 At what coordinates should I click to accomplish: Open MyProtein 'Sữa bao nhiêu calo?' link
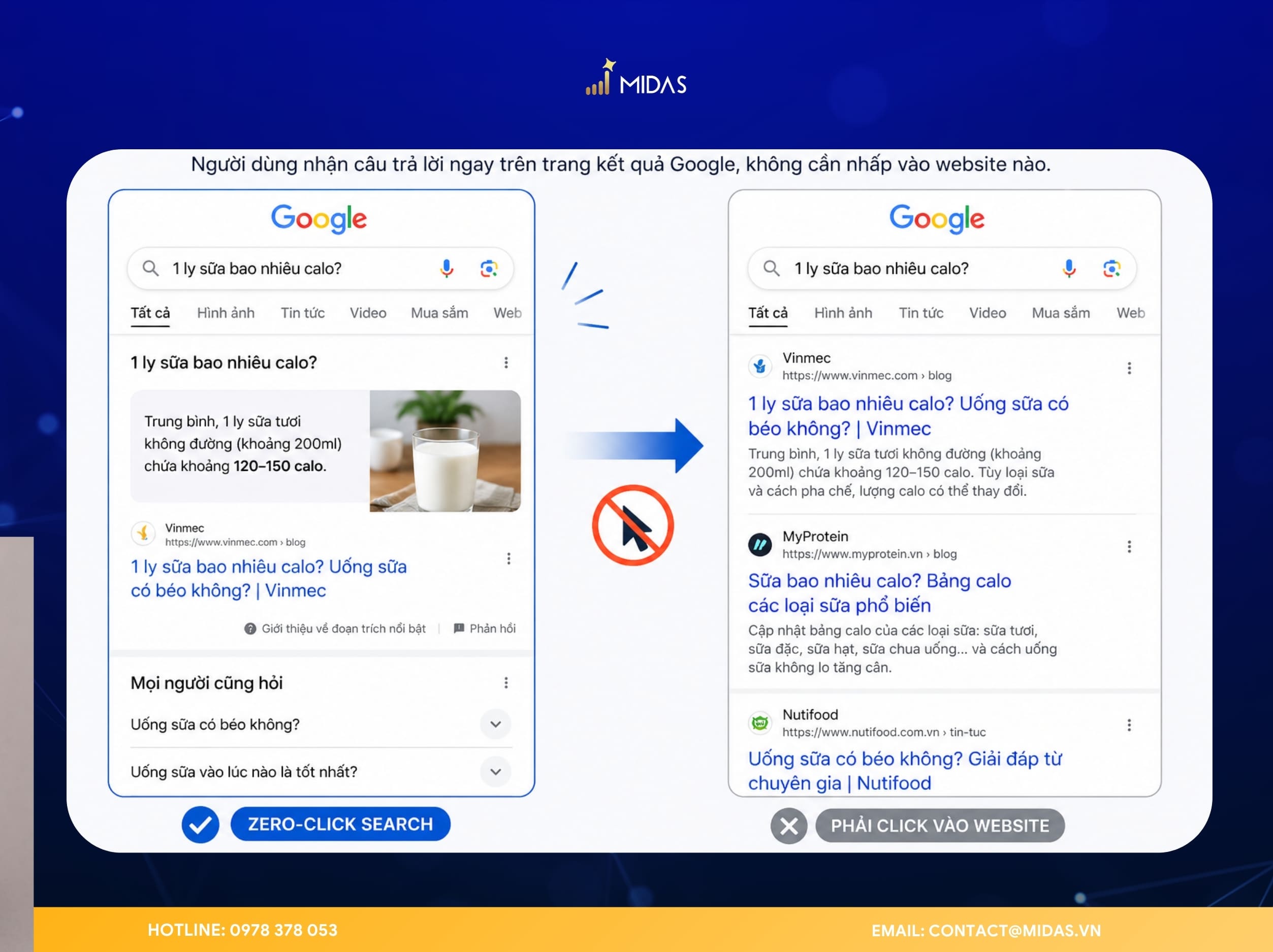point(879,593)
